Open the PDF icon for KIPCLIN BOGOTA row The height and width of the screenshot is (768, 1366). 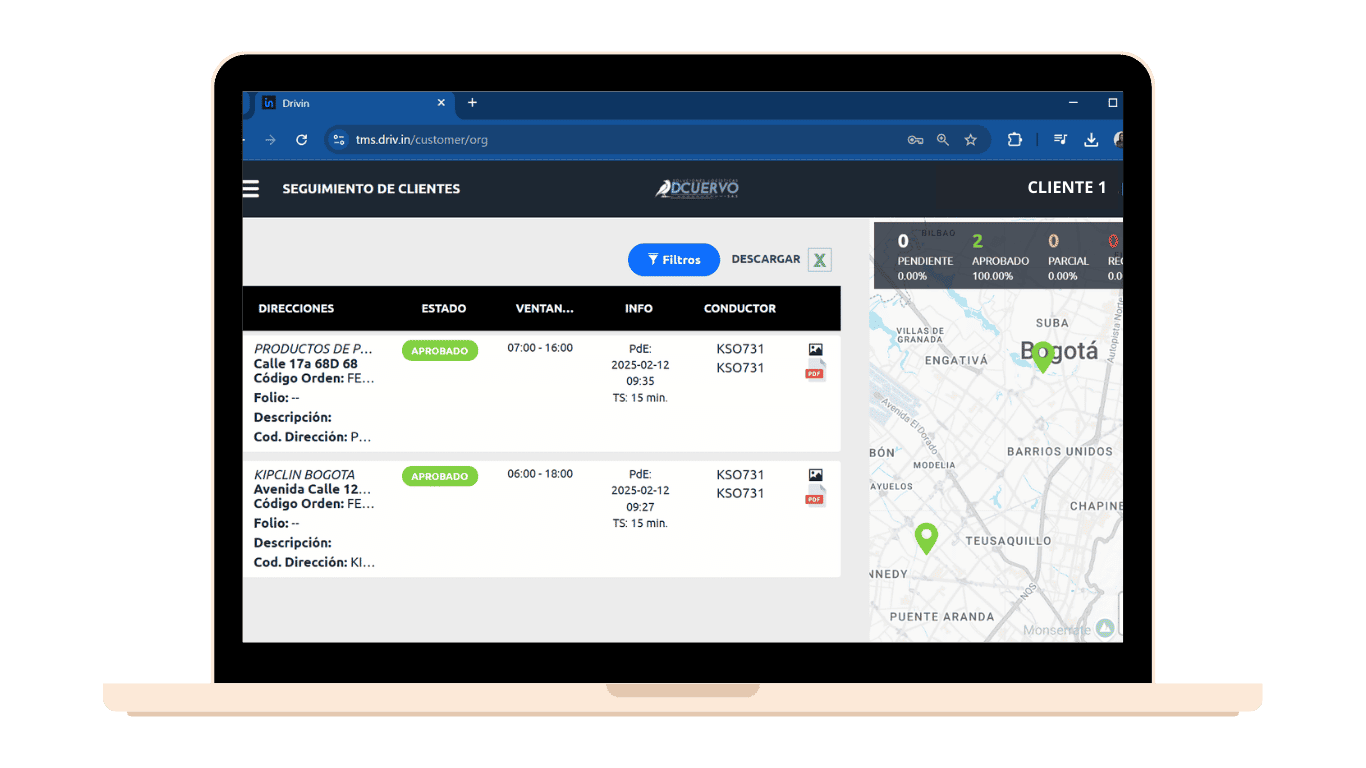[x=815, y=497]
